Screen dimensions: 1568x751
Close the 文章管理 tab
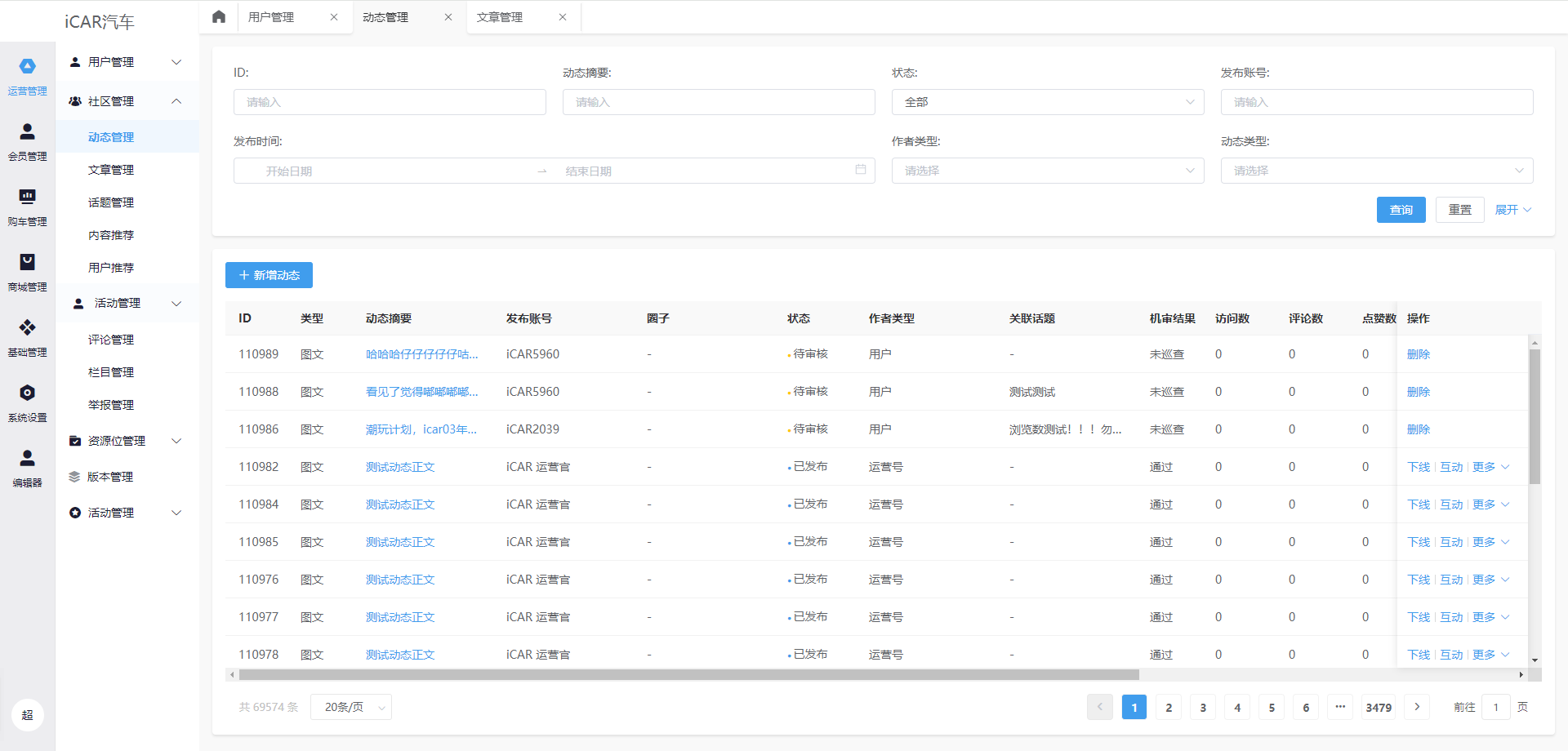(563, 17)
